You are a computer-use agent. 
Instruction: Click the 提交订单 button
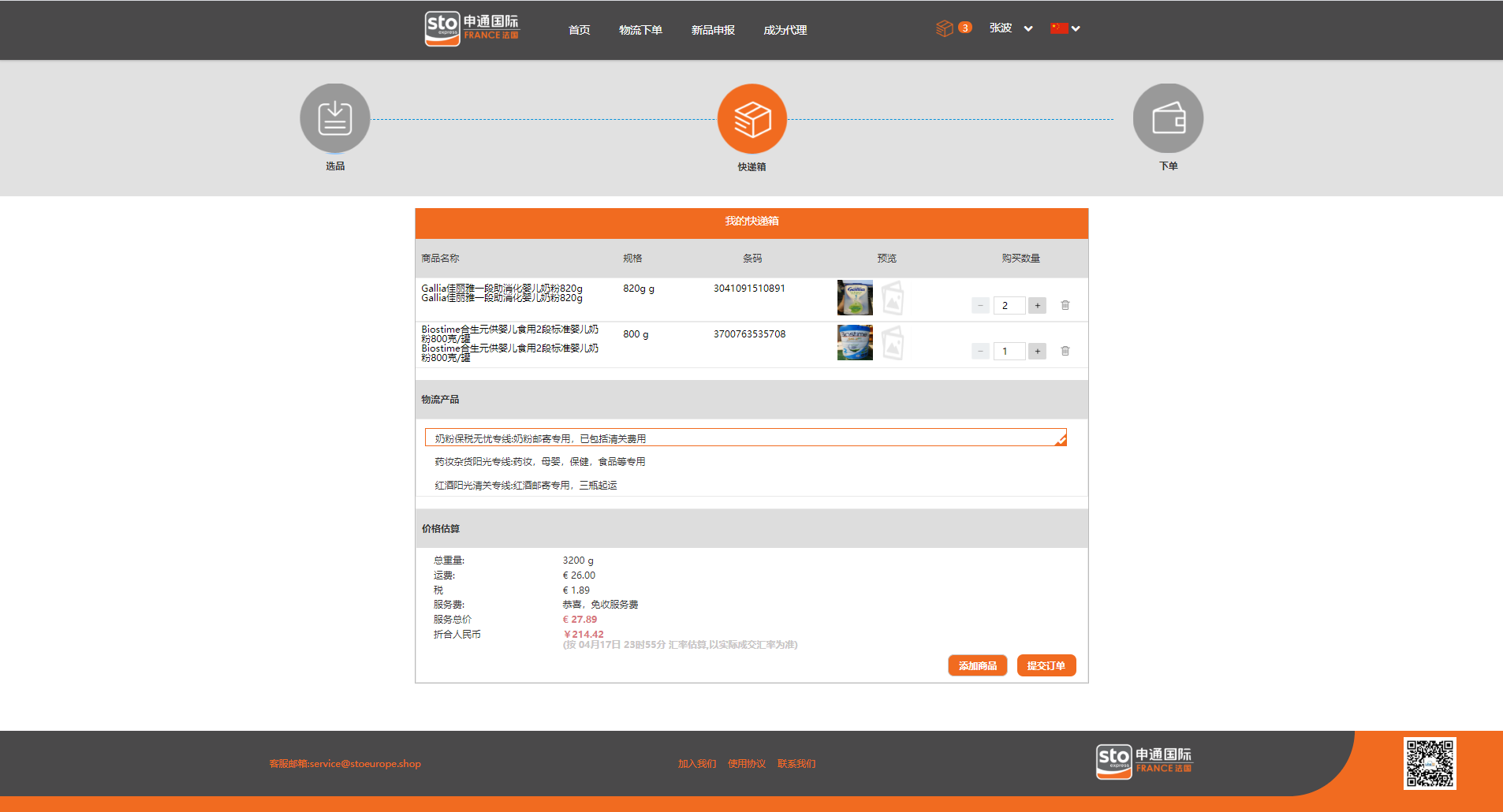1046,665
